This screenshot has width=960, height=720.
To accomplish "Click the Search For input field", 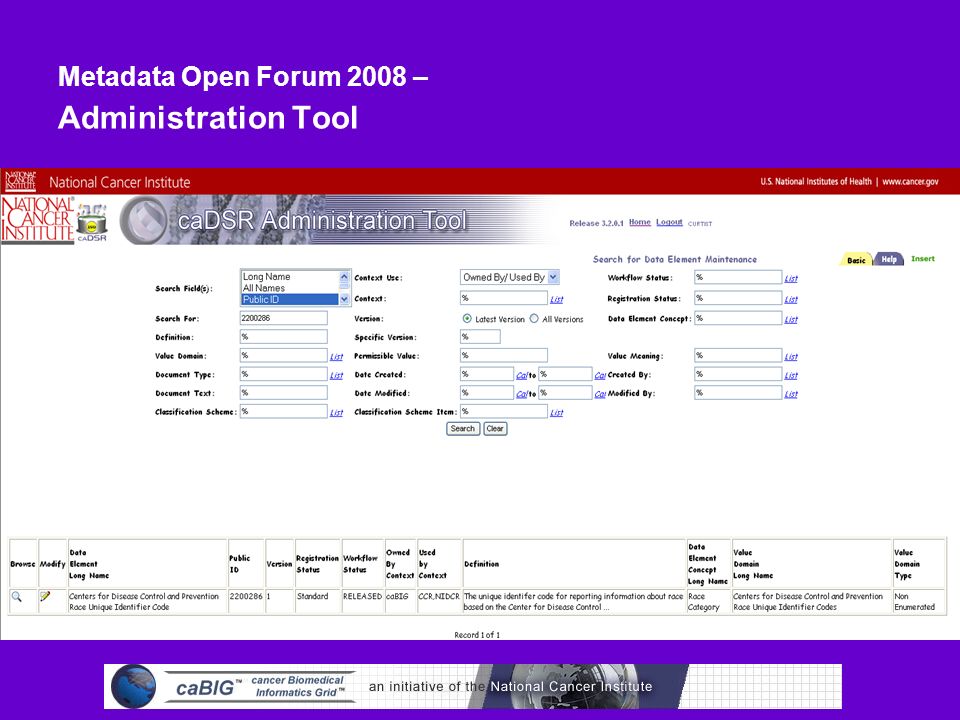I will pyautogui.click(x=283, y=318).
